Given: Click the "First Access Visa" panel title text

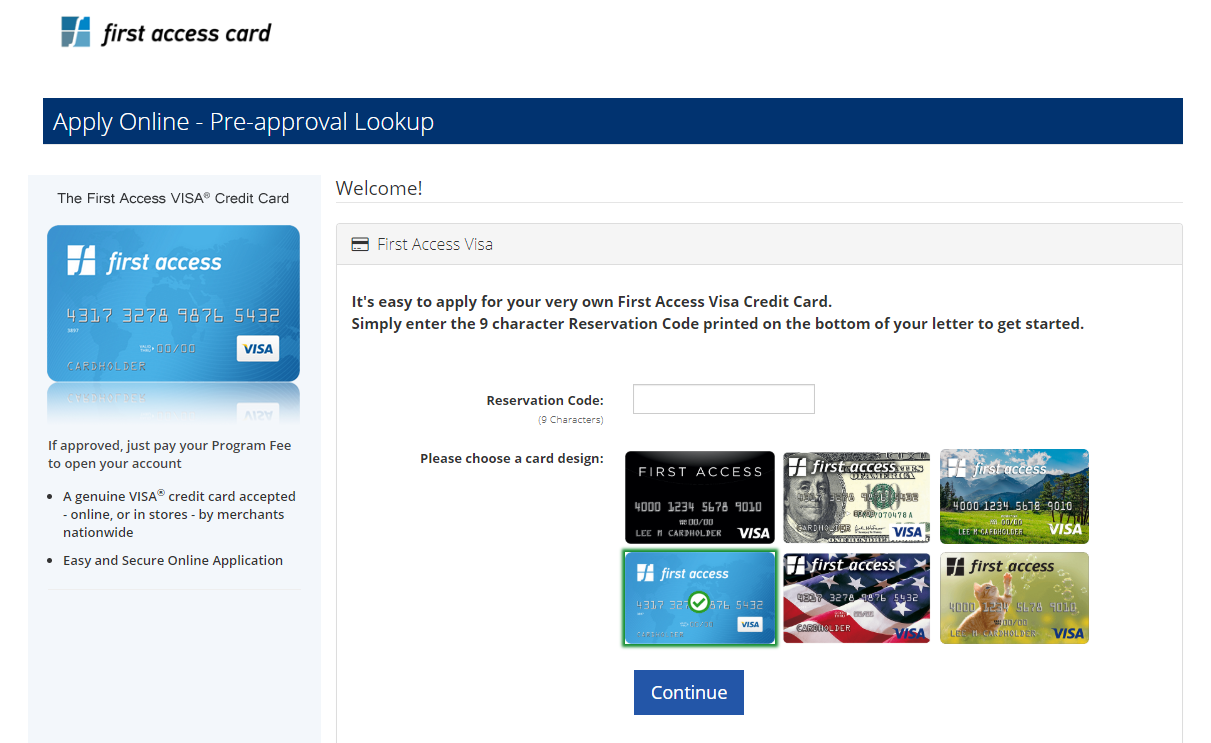Looking at the screenshot, I should [x=434, y=243].
